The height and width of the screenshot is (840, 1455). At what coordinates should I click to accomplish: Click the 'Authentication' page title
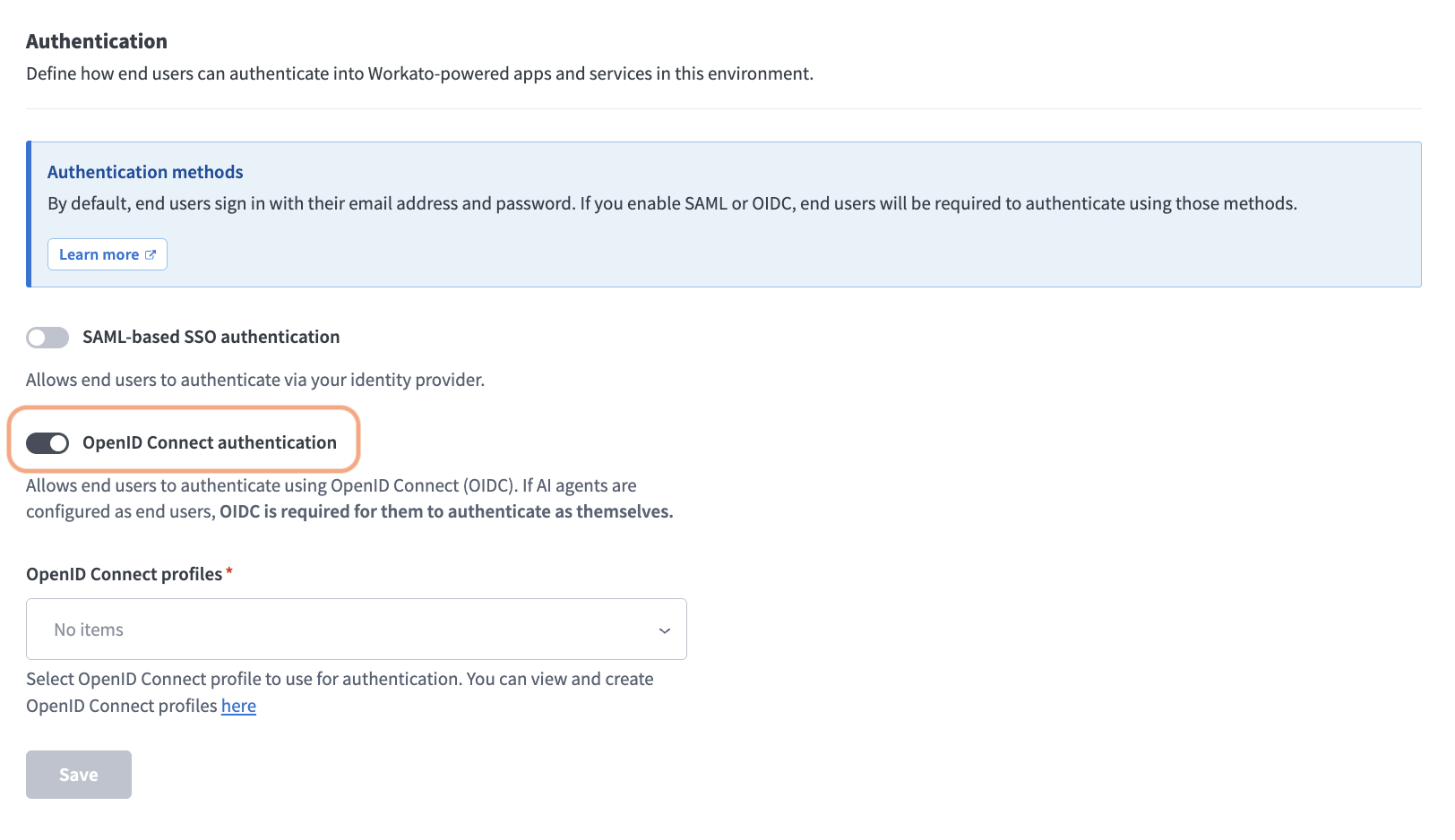coord(97,41)
